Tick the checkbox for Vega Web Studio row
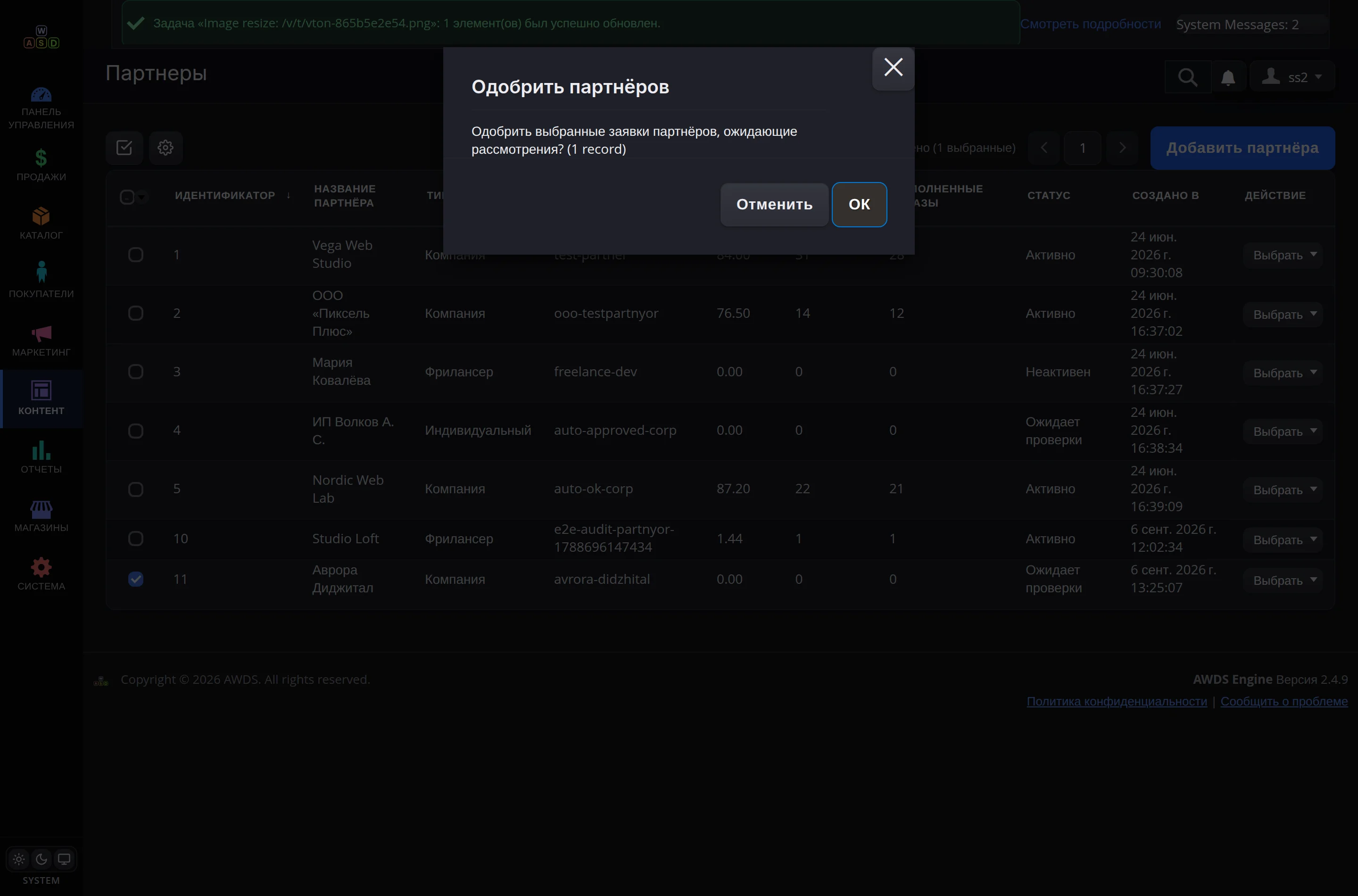1358x896 pixels. point(135,254)
